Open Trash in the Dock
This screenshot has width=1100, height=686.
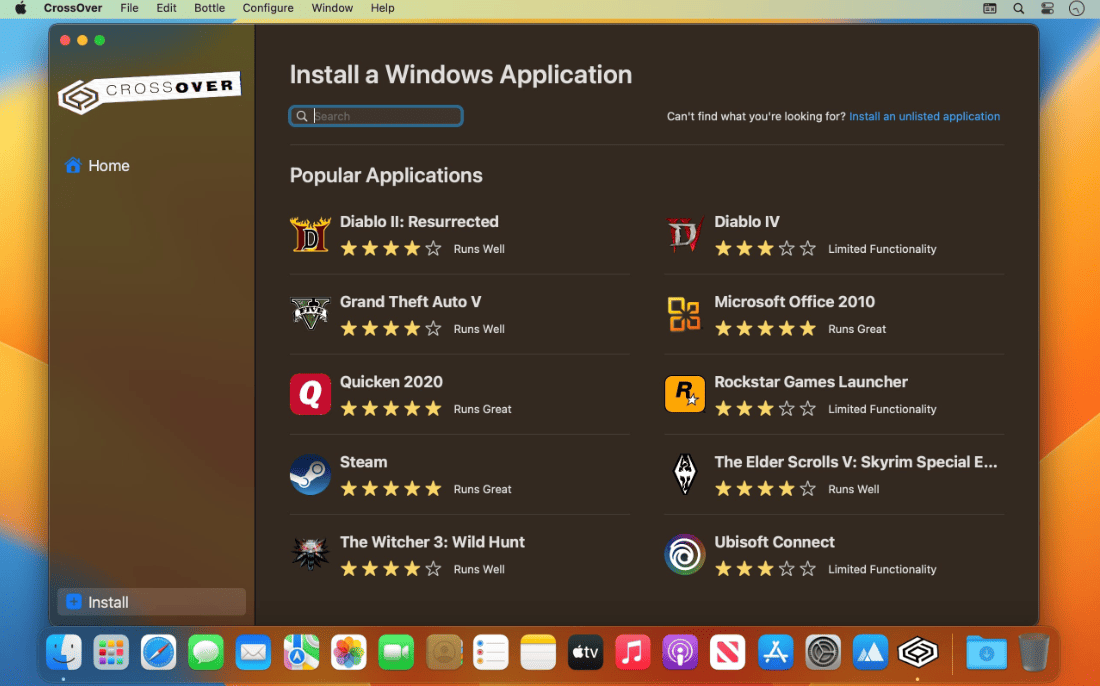[x=1033, y=652]
